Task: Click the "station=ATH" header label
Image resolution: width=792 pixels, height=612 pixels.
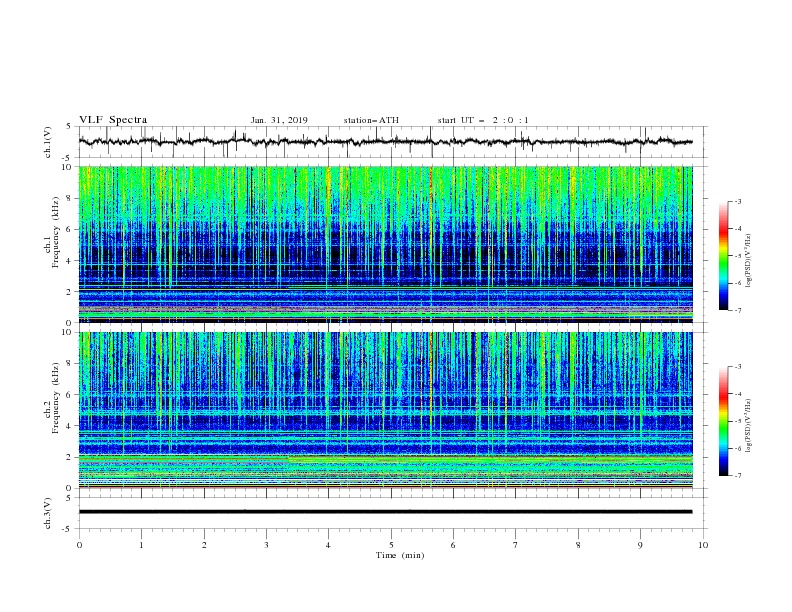Action: tap(371, 120)
